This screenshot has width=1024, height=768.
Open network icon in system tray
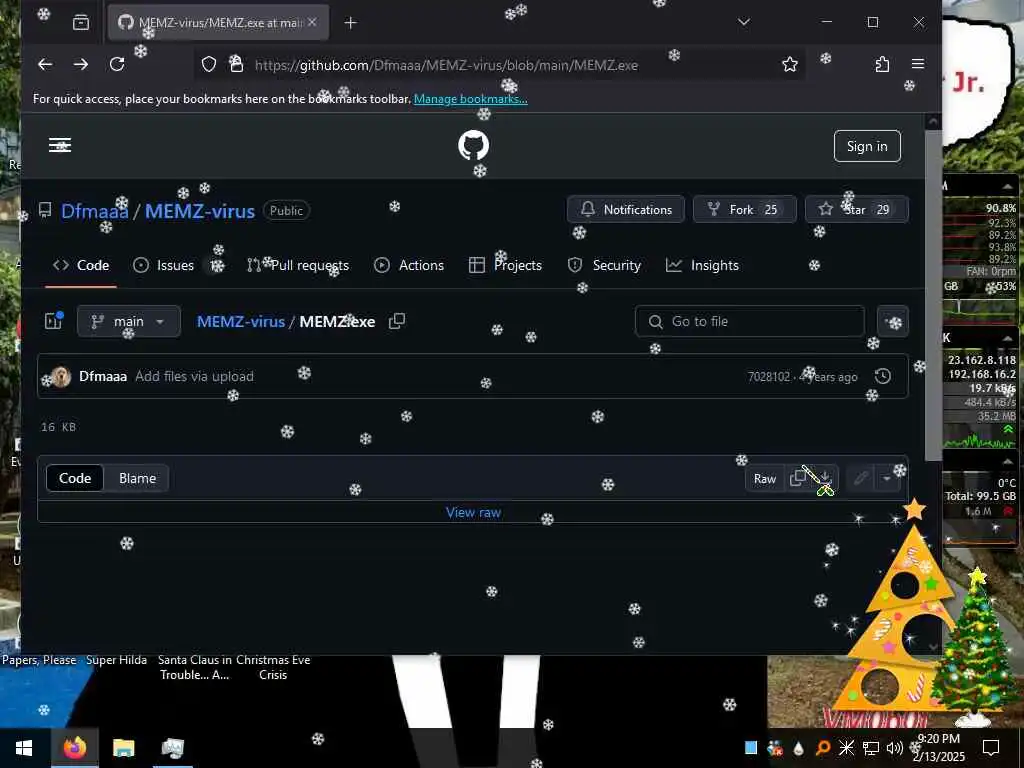[871, 748]
